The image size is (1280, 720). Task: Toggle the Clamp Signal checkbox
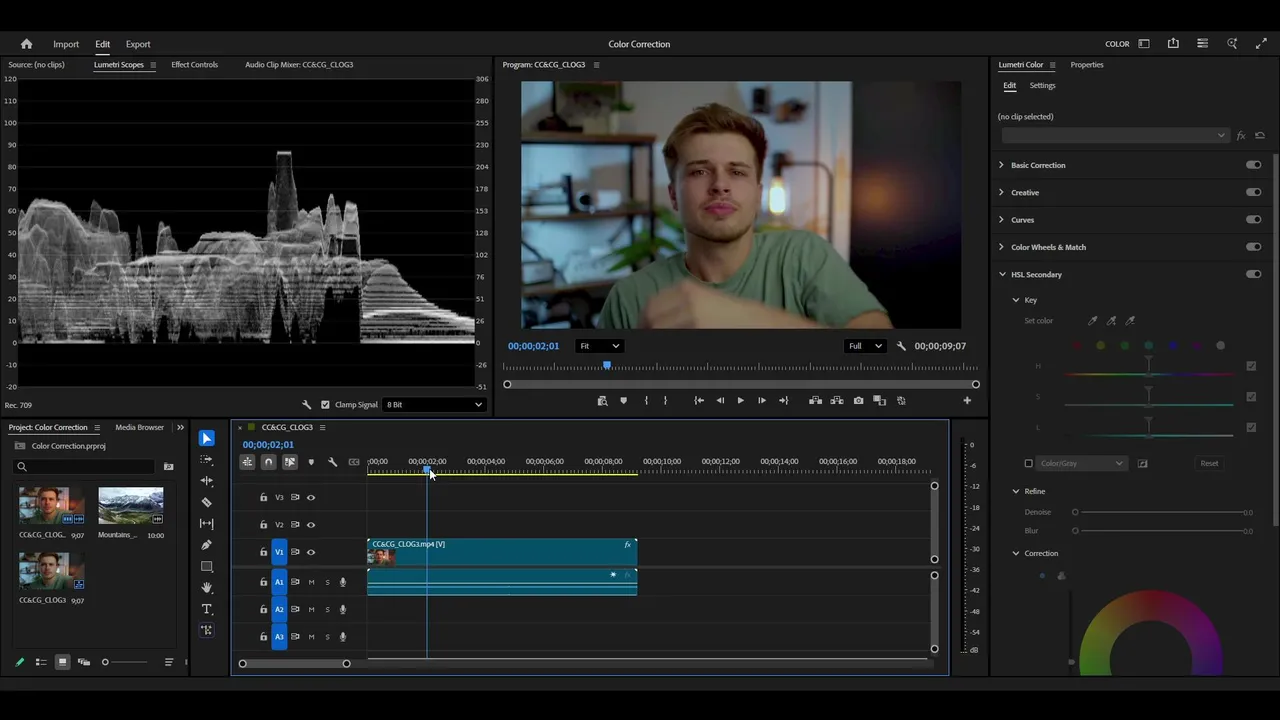tap(325, 405)
